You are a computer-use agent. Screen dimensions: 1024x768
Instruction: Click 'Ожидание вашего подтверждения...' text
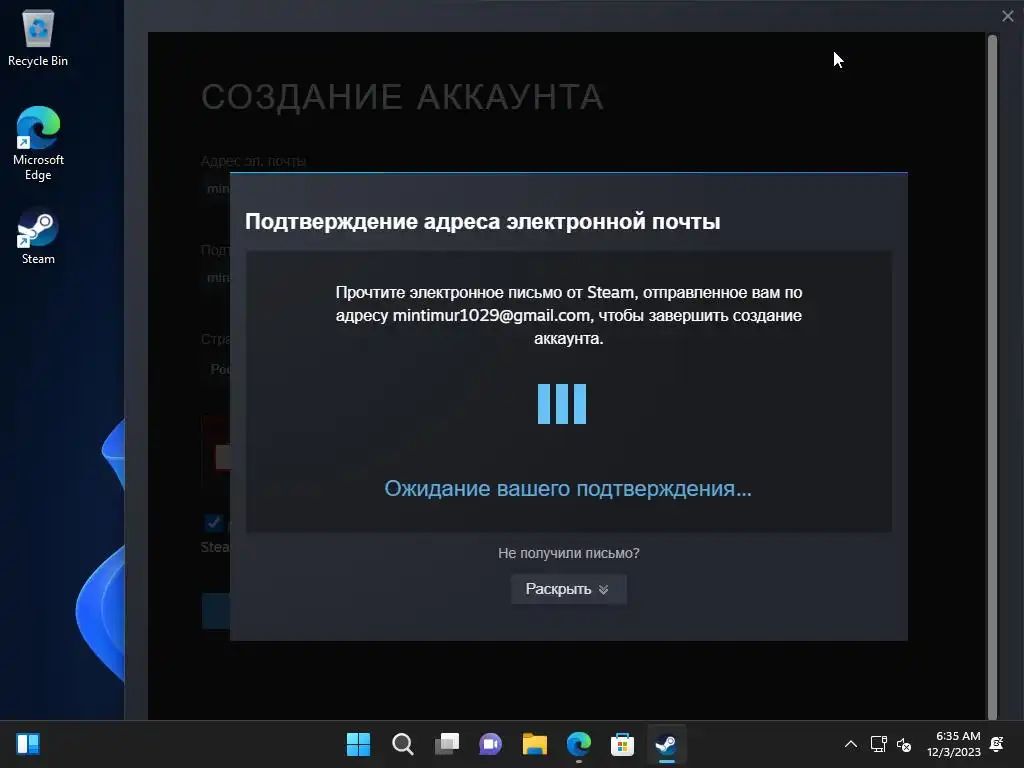click(568, 488)
